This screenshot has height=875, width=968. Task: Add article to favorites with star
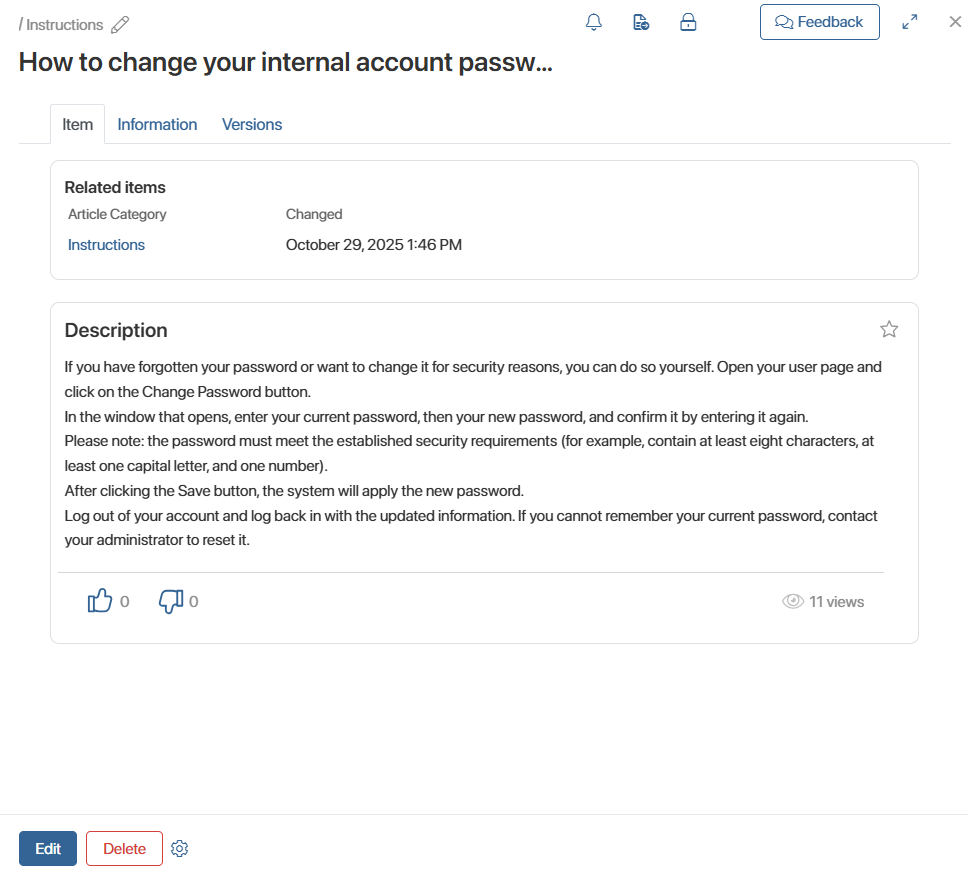click(x=889, y=329)
